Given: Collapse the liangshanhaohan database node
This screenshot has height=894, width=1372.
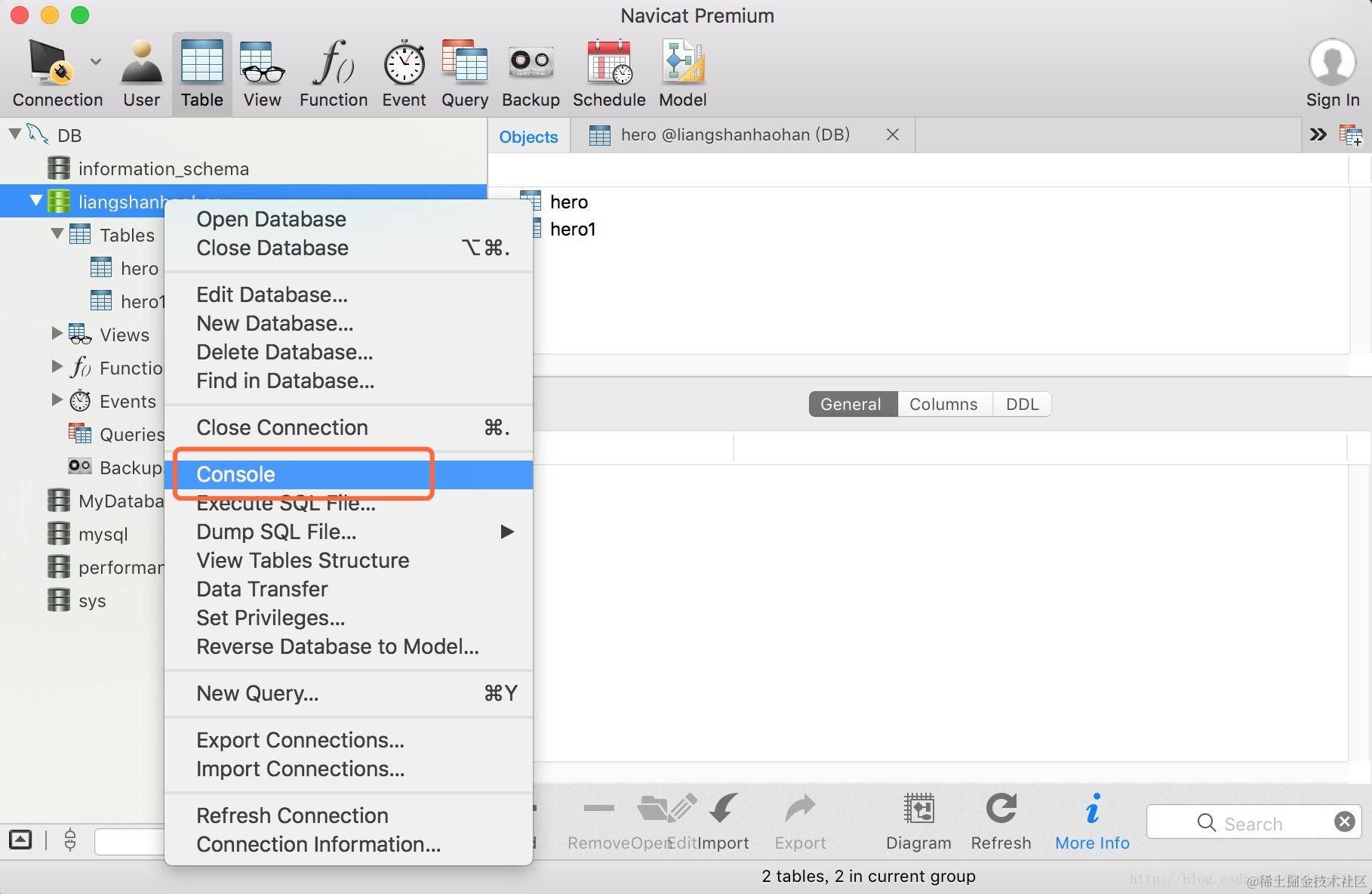Looking at the screenshot, I should pos(35,201).
